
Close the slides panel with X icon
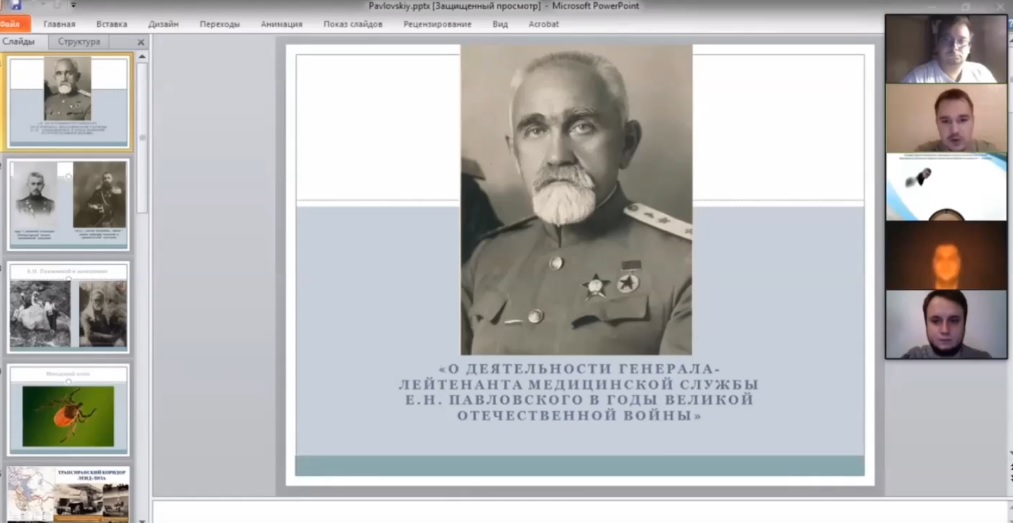(141, 42)
